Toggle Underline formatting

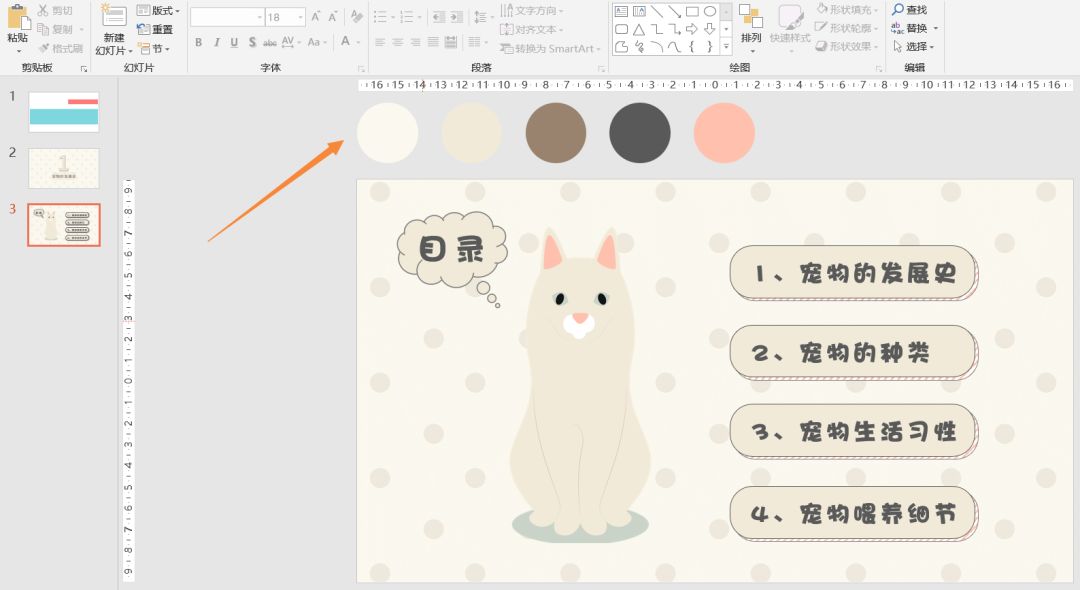(x=234, y=42)
